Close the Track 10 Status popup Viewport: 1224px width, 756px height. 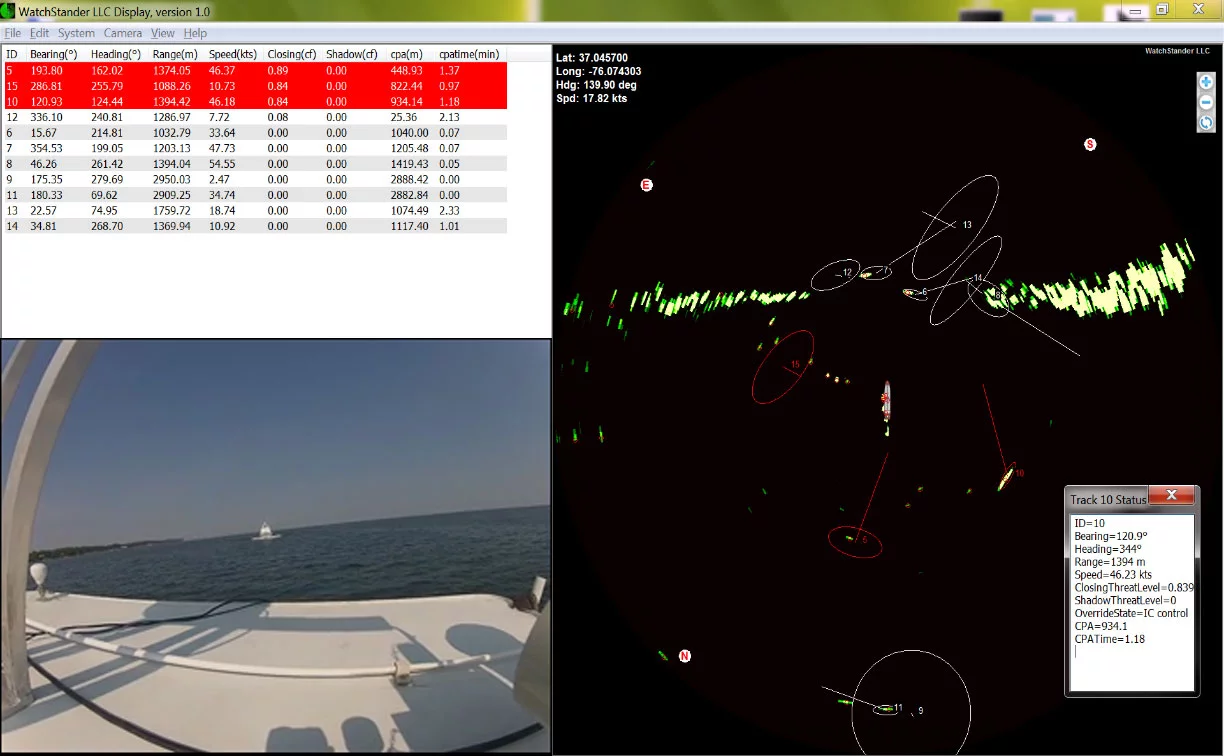pos(1171,494)
